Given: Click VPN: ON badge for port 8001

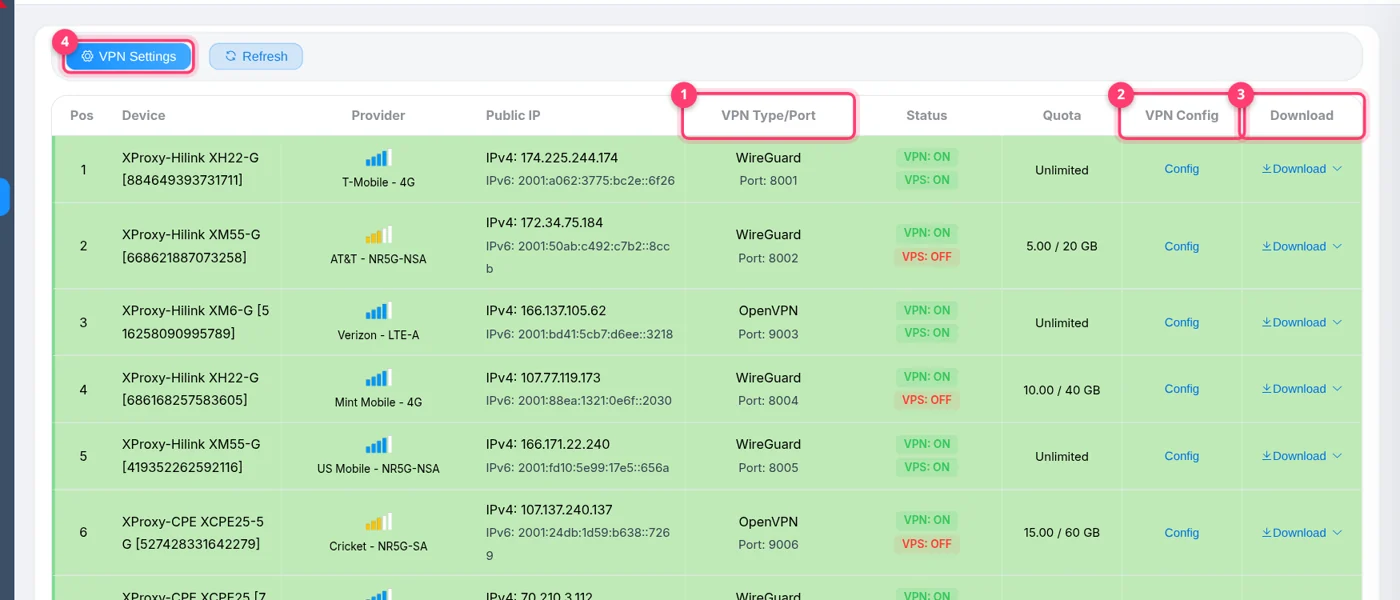Looking at the screenshot, I should tap(927, 157).
